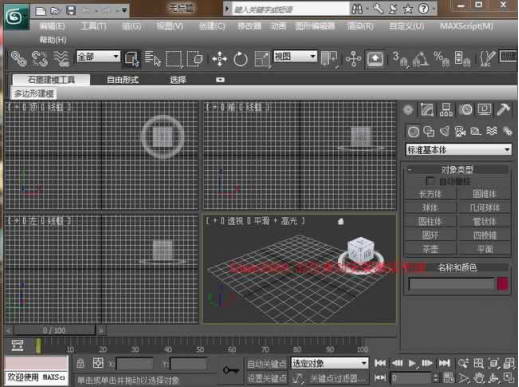The height and width of the screenshot is (387, 519).
Task: Click the 平面 plane primitive button
Action: (485, 249)
